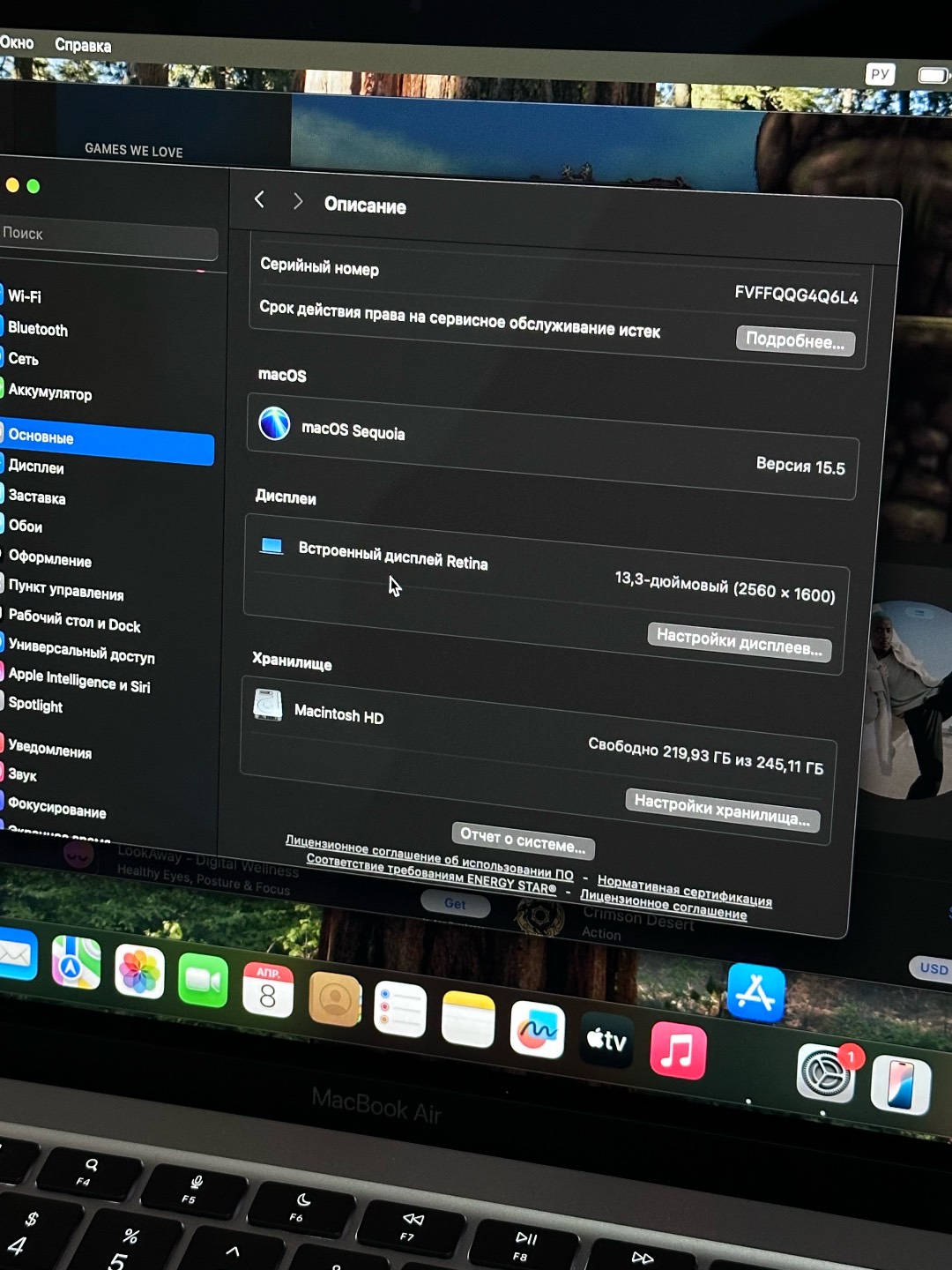The image size is (952, 1270).
Task: Select the serial number FVFFQQG4Q6L4
Action: click(x=796, y=295)
